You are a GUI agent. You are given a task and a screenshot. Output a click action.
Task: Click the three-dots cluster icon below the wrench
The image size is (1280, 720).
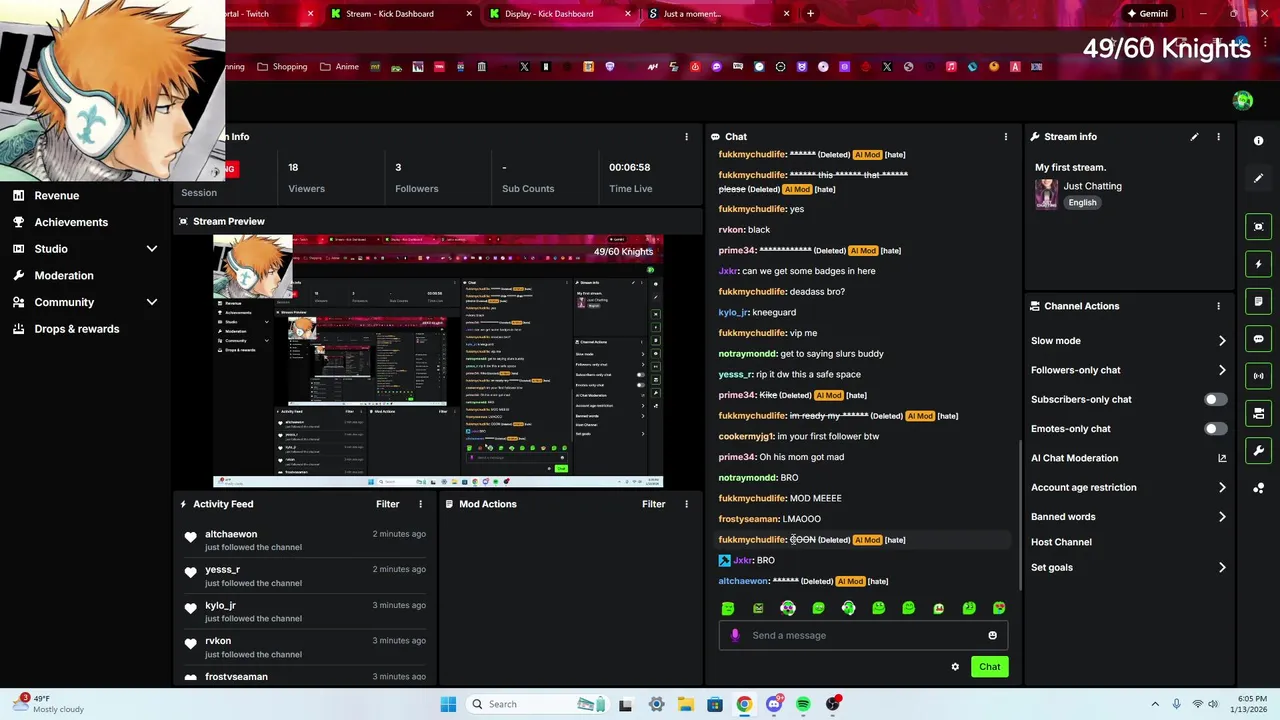pos(1258,488)
